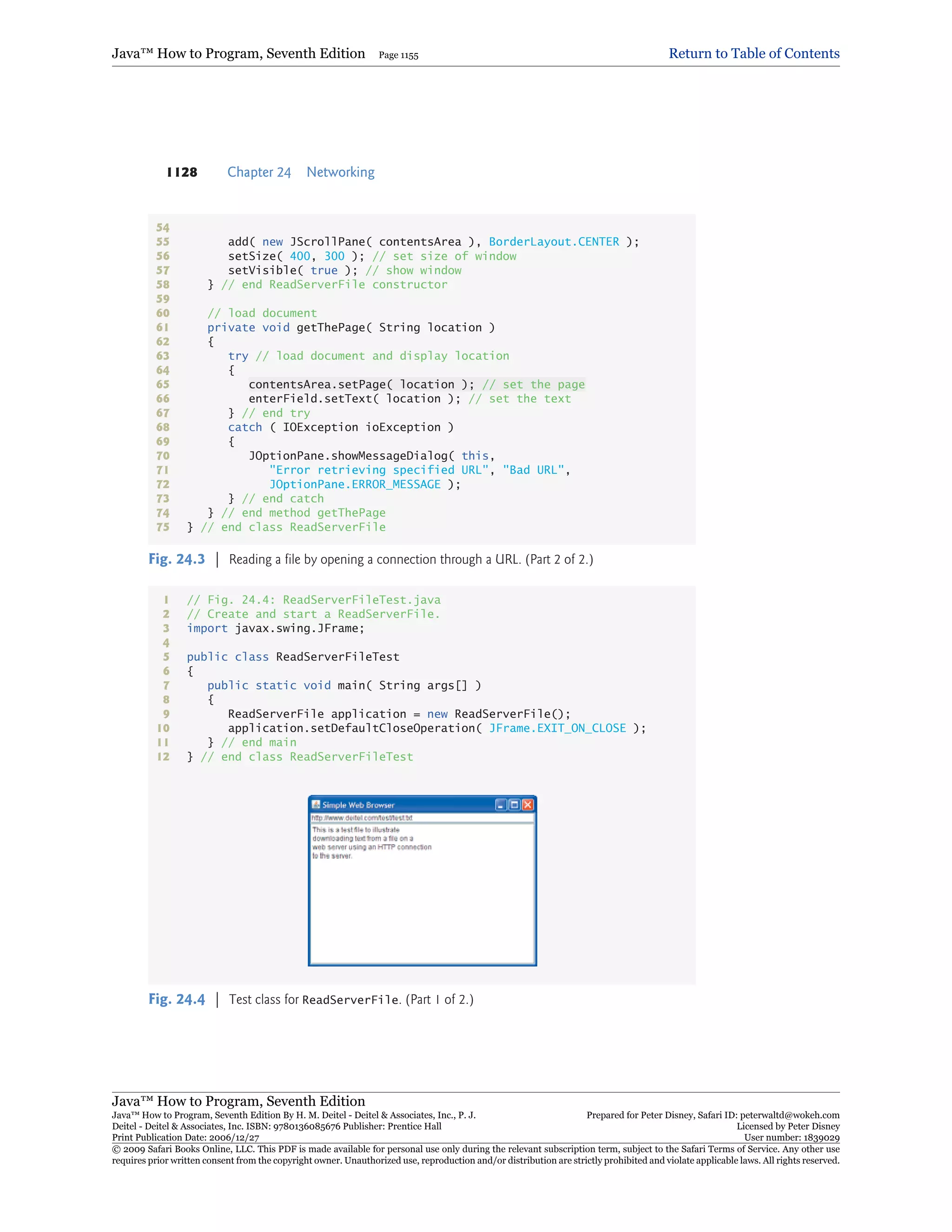Click the Java icon in Simple Web Browser title
The height and width of the screenshot is (1232, 952).
tap(317, 804)
